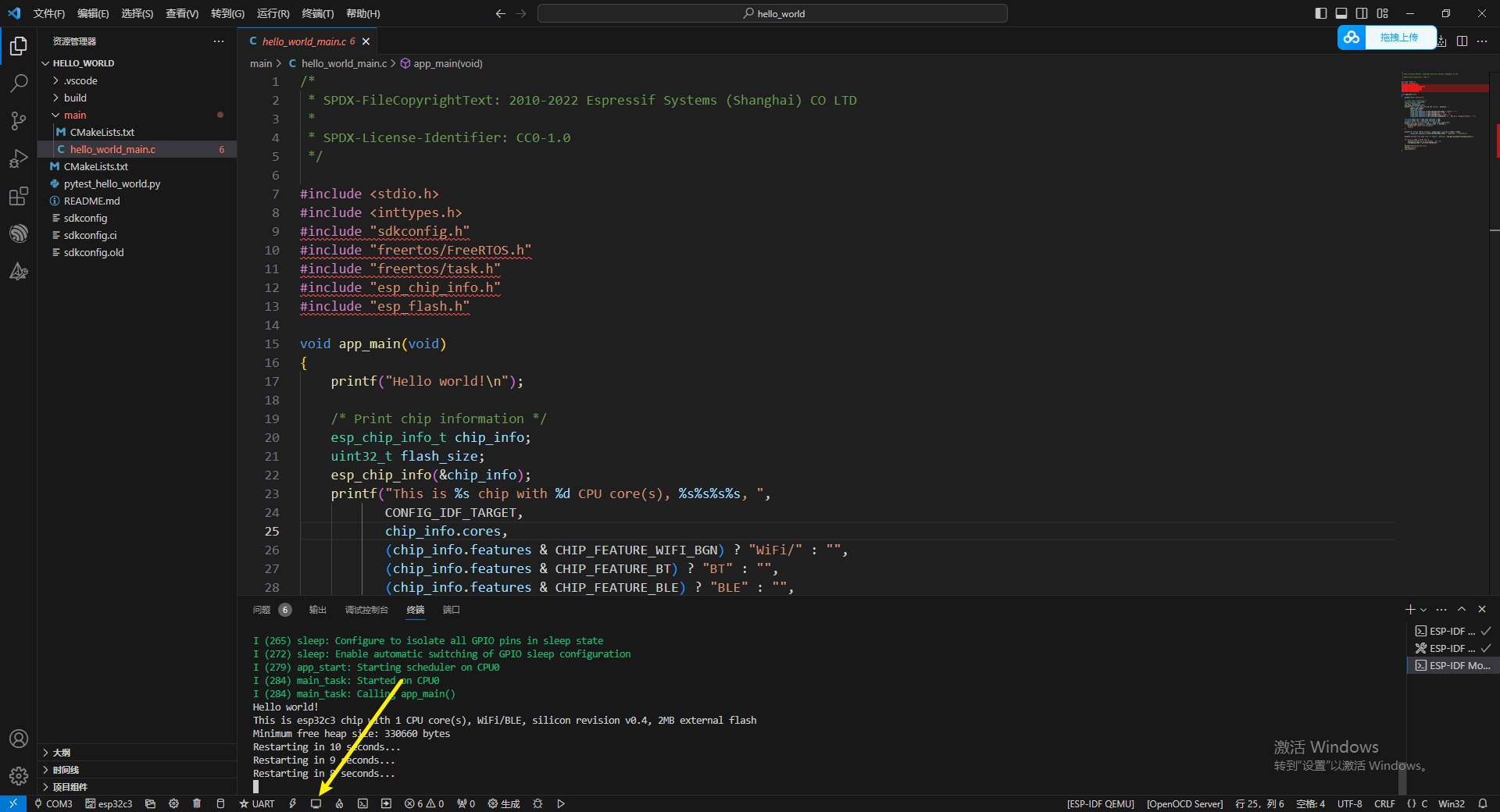1500x812 pixels.
Task: Click the 拖拽上传 upload button
Action: pyautogui.click(x=1401, y=37)
